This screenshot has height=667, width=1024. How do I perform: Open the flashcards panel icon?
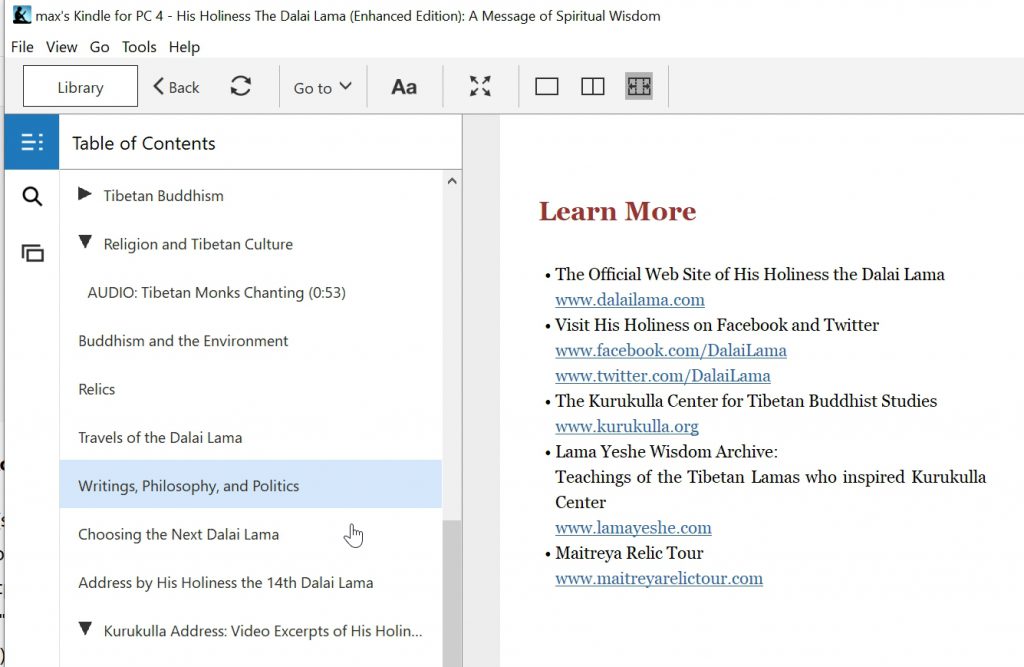point(32,253)
